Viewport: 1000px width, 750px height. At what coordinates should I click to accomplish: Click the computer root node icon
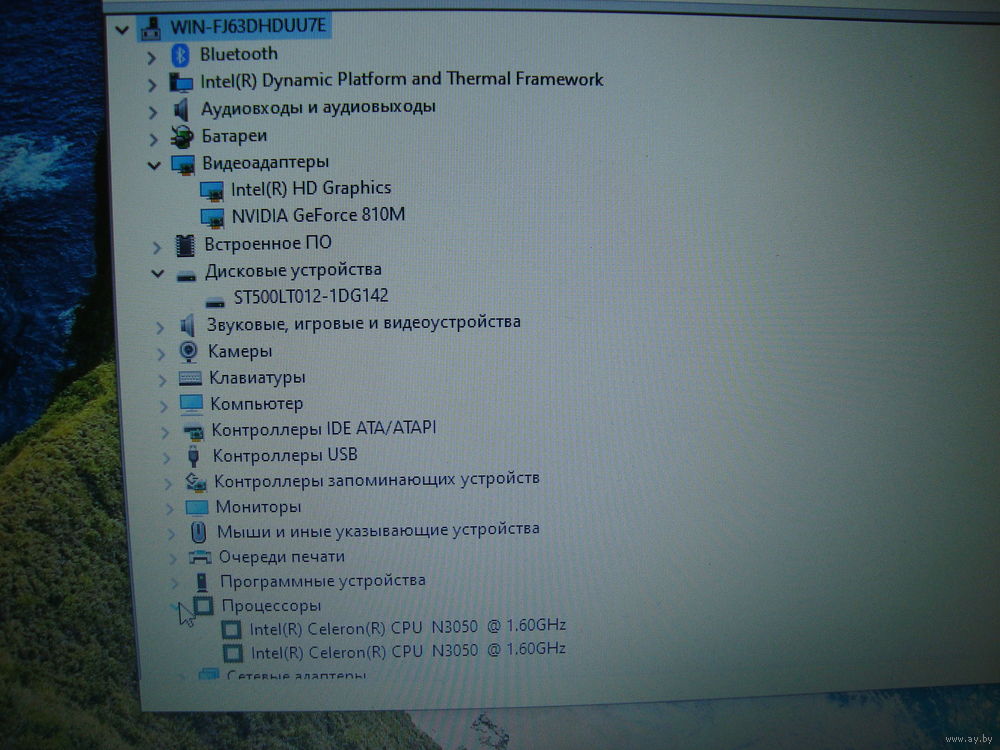pos(151,29)
